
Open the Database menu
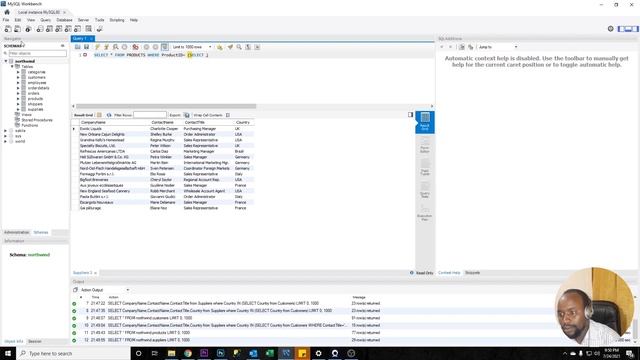coord(64,20)
